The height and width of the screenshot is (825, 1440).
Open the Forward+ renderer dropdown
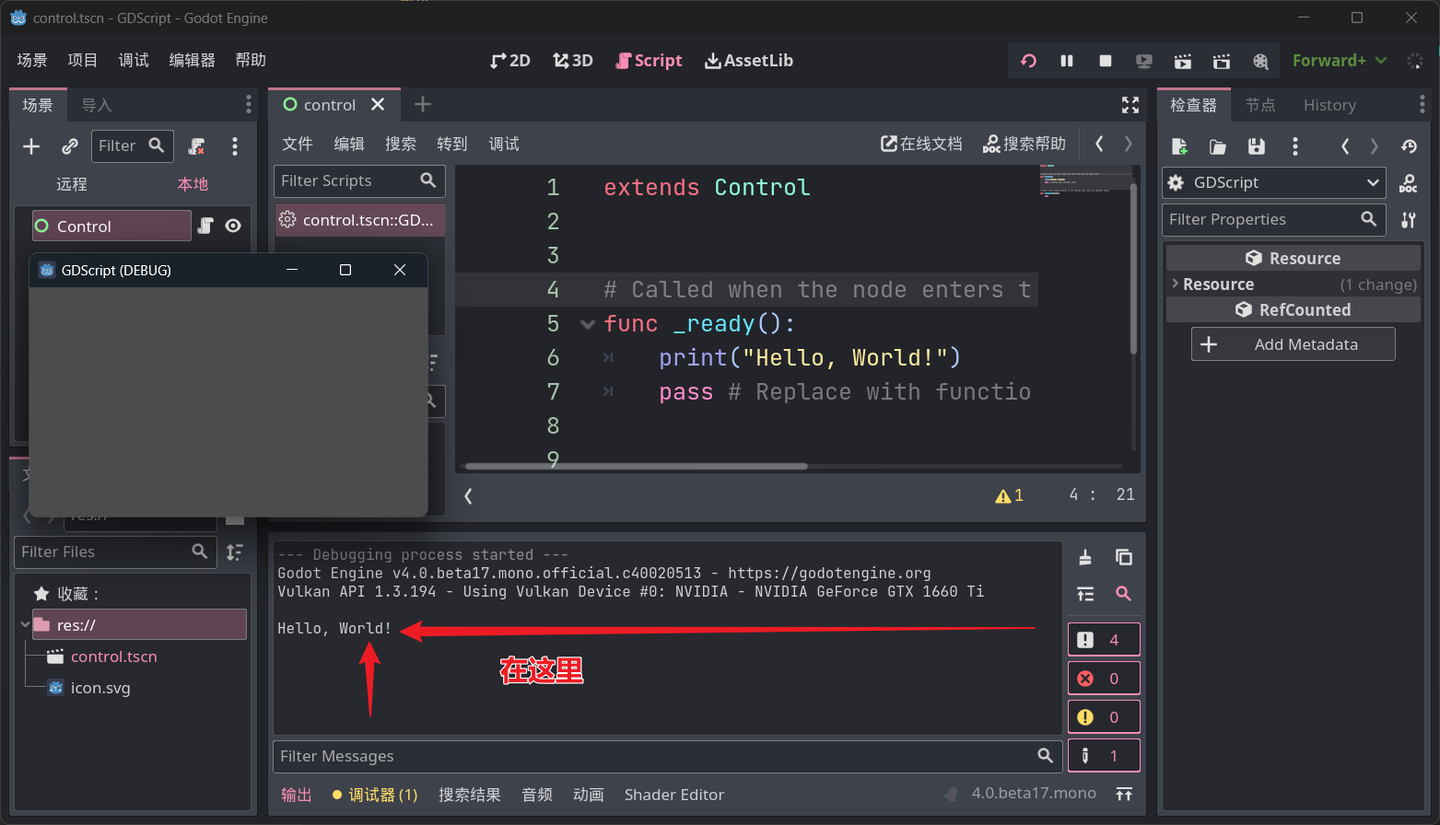[1340, 61]
